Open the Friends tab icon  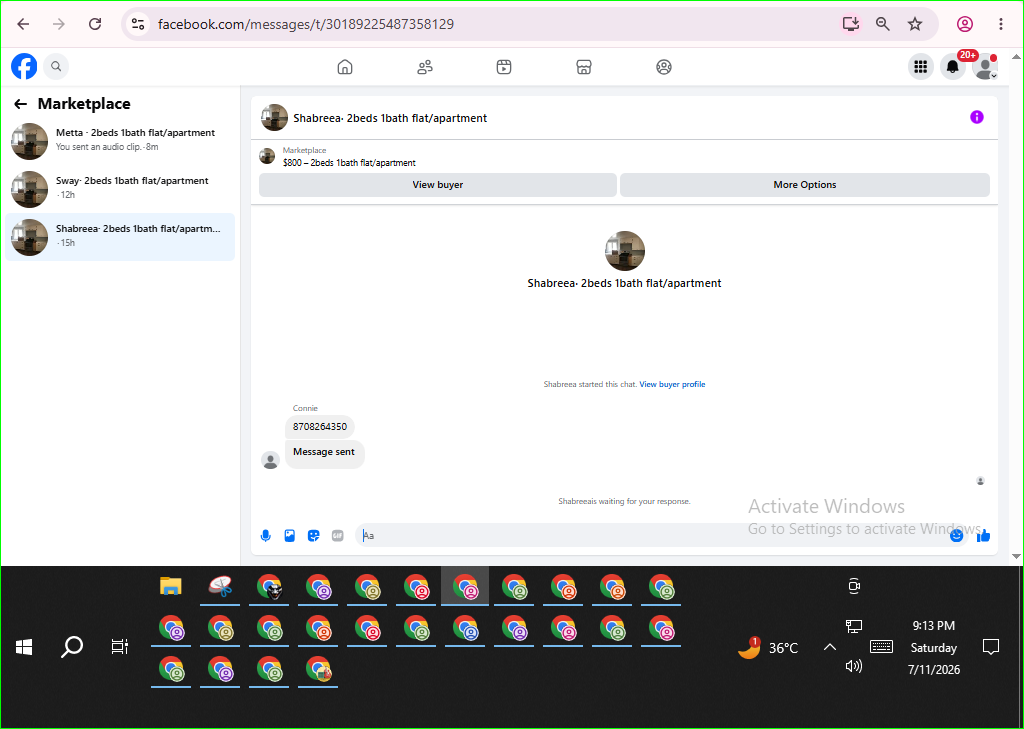[x=424, y=67]
